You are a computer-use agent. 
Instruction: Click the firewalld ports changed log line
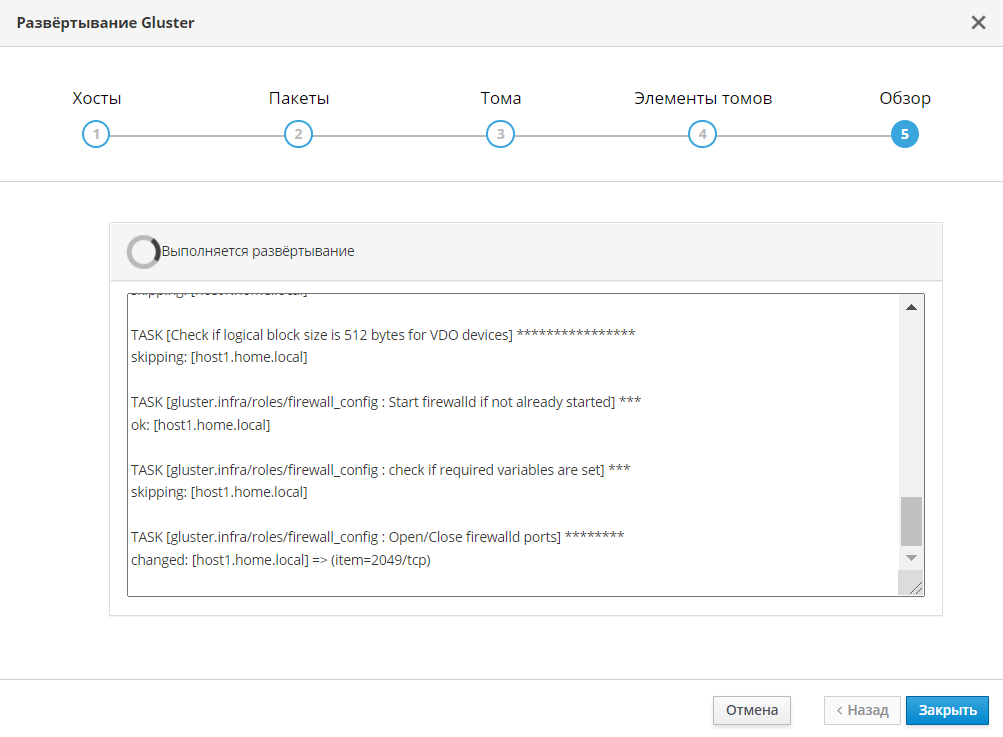coord(281,560)
